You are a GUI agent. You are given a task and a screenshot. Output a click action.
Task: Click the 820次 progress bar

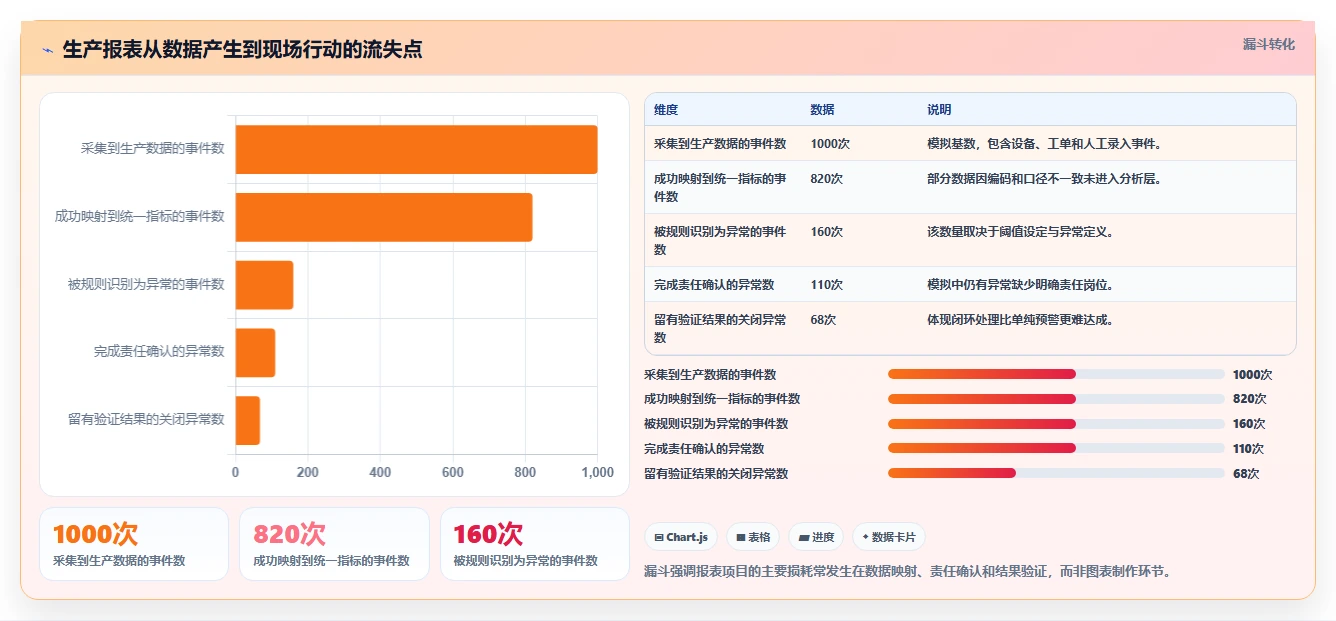[1056, 399]
